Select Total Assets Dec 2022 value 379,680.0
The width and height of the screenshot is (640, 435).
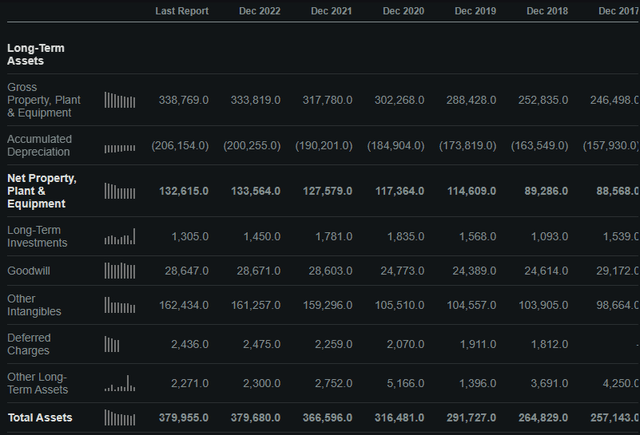(x=256, y=417)
